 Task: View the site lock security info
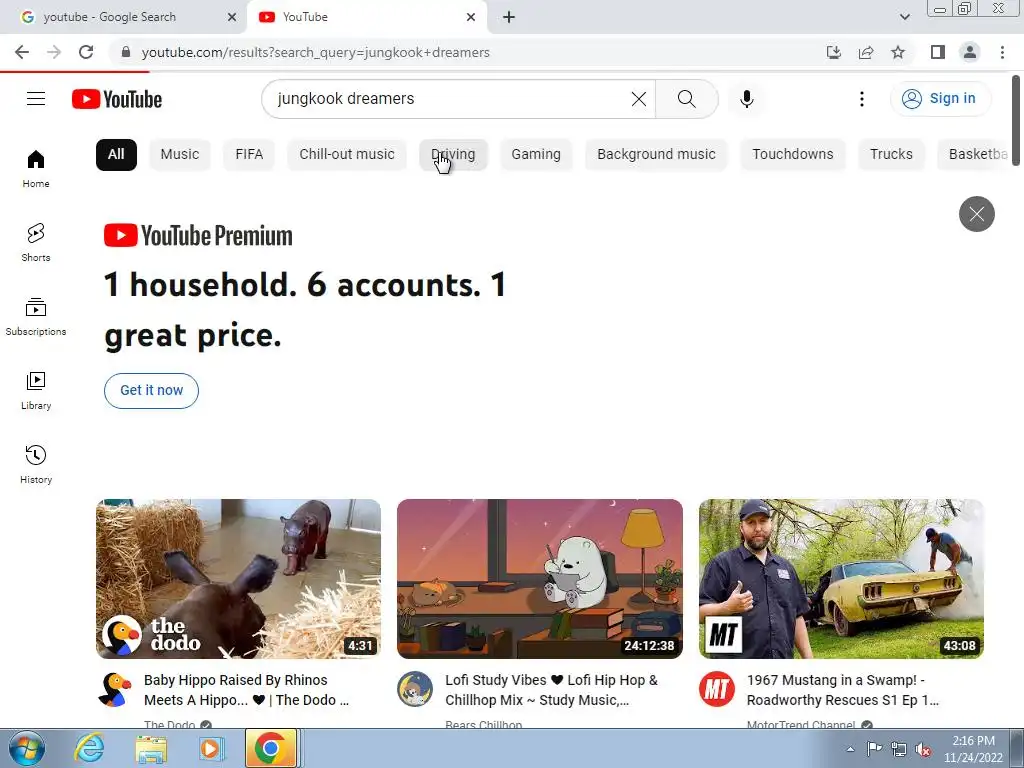[126, 52]
